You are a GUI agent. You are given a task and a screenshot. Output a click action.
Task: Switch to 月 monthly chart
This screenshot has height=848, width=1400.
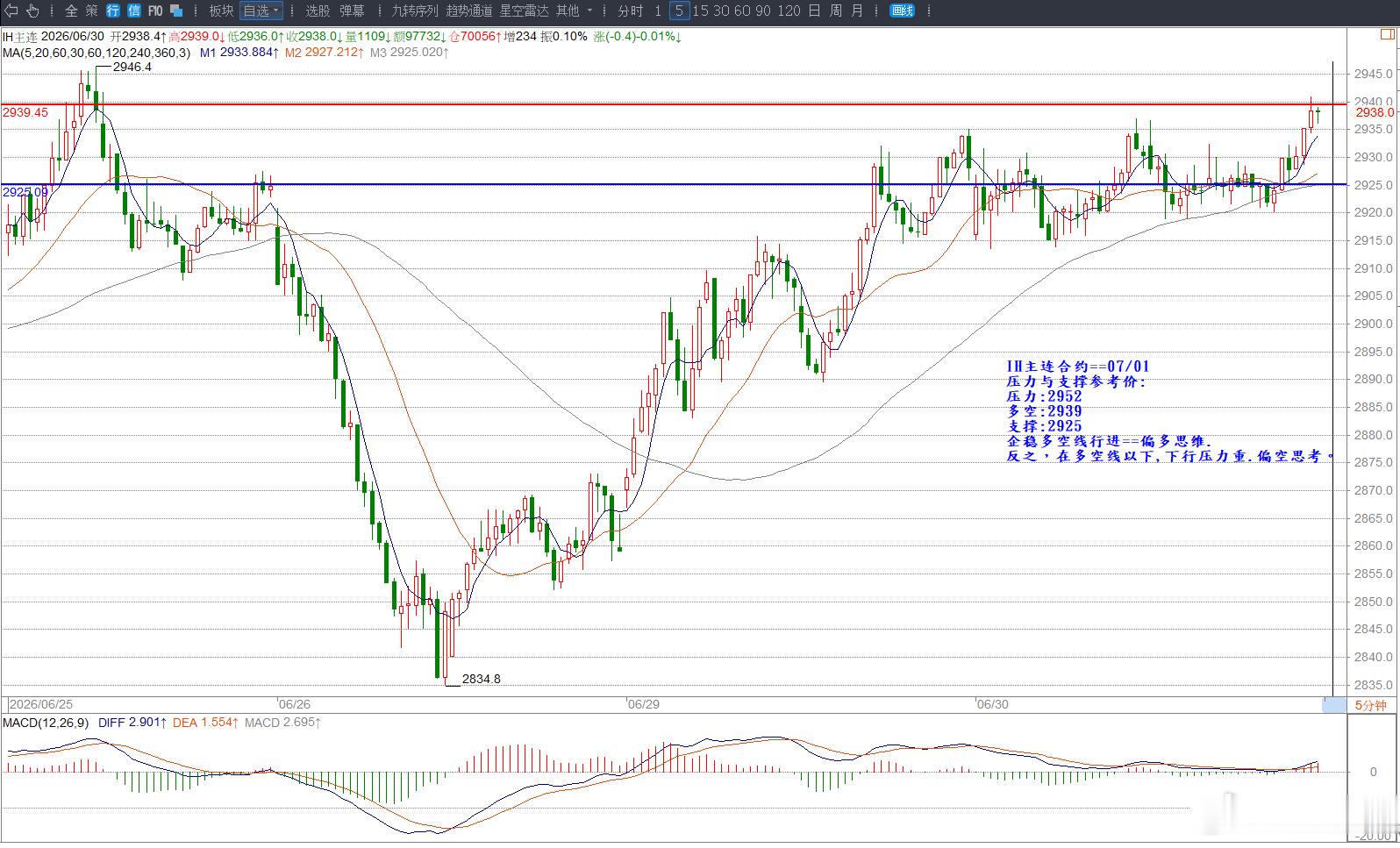[x=857, y=11]
